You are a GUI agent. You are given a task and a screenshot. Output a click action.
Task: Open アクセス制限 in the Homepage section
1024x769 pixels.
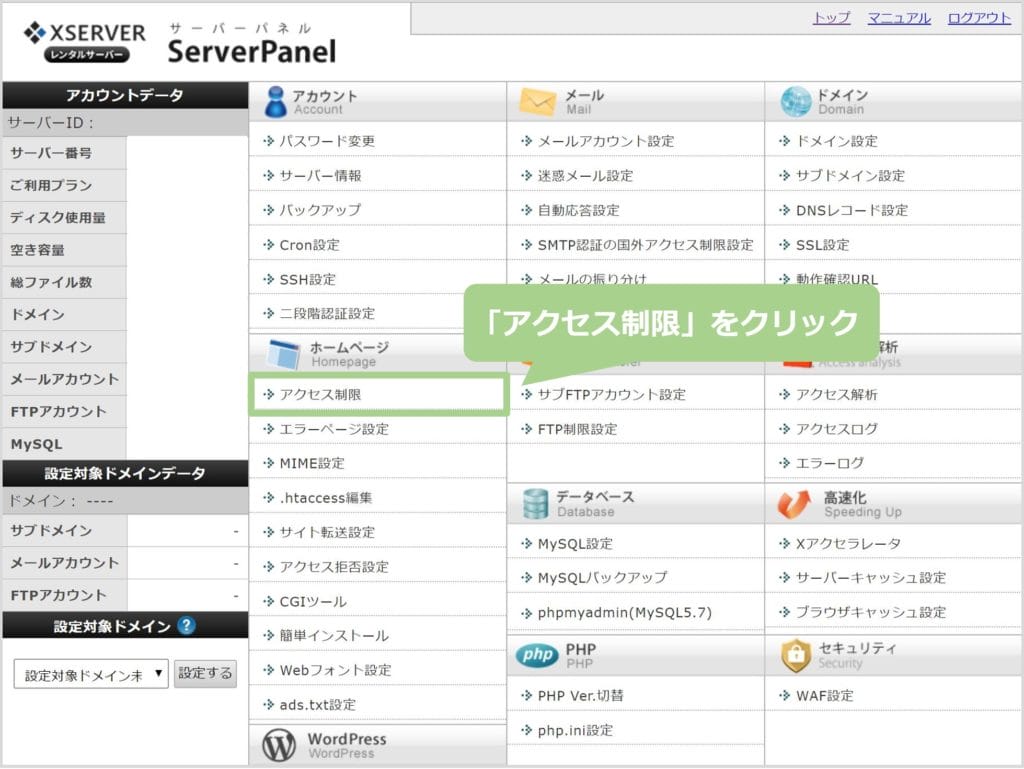pos(320,395)
